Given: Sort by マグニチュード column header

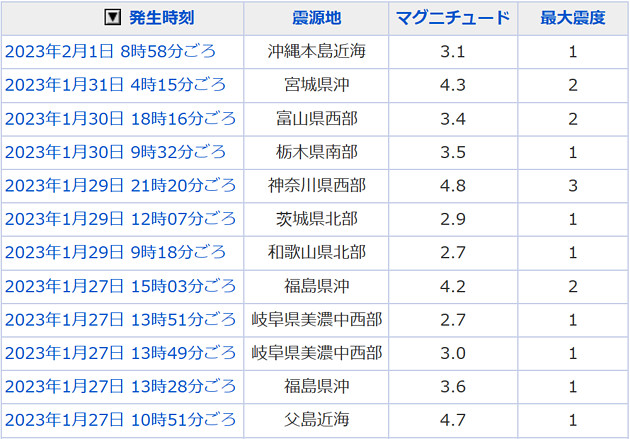Looking at the screenshot, I should point(452,18).
